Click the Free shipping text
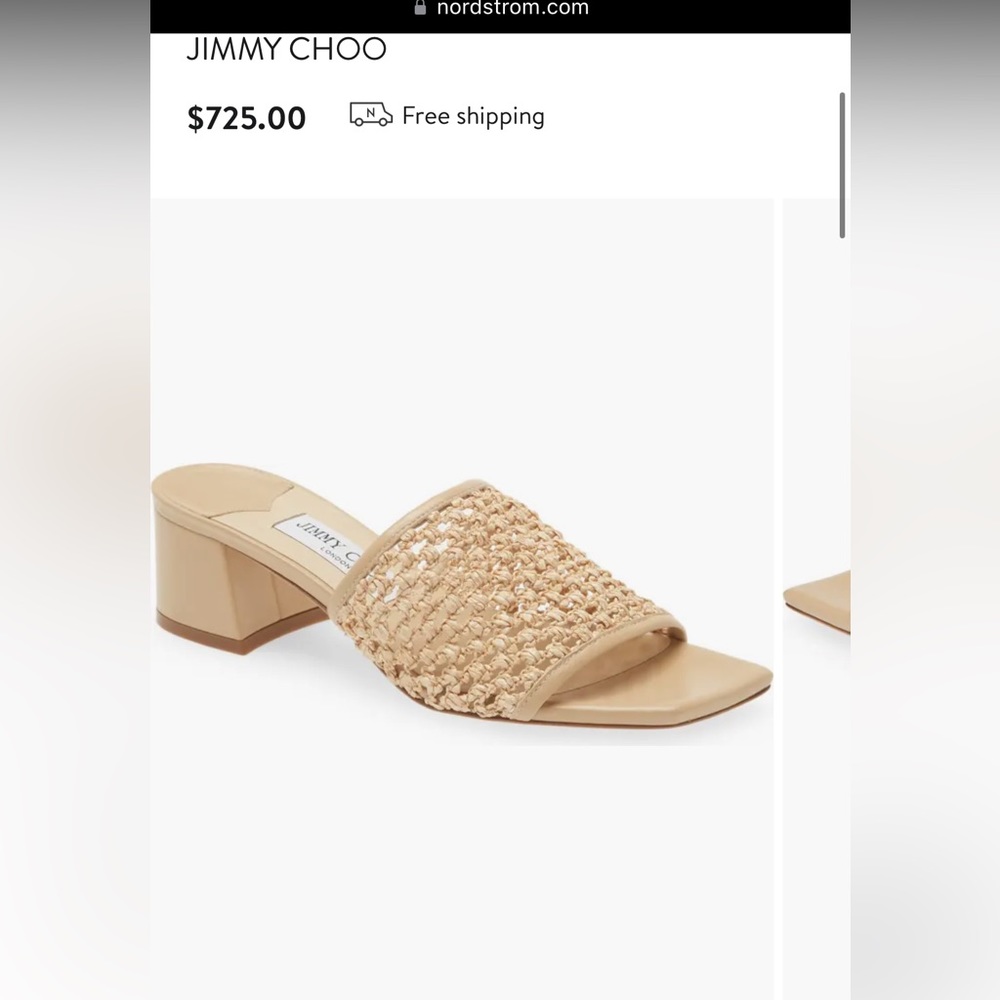This screenshot has height=1000, width=1000. tap(473, 116)
